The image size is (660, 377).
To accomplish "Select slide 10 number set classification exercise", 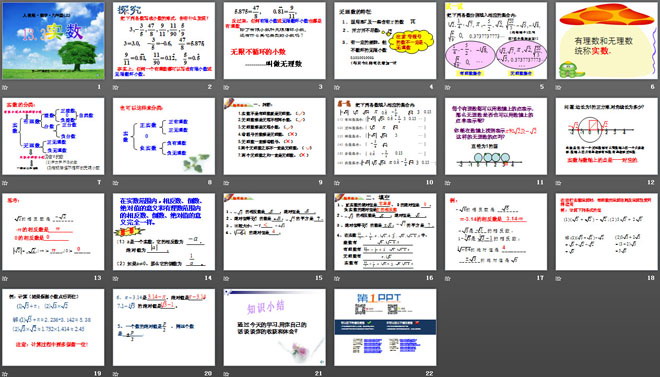I will (x=385, y=136).
